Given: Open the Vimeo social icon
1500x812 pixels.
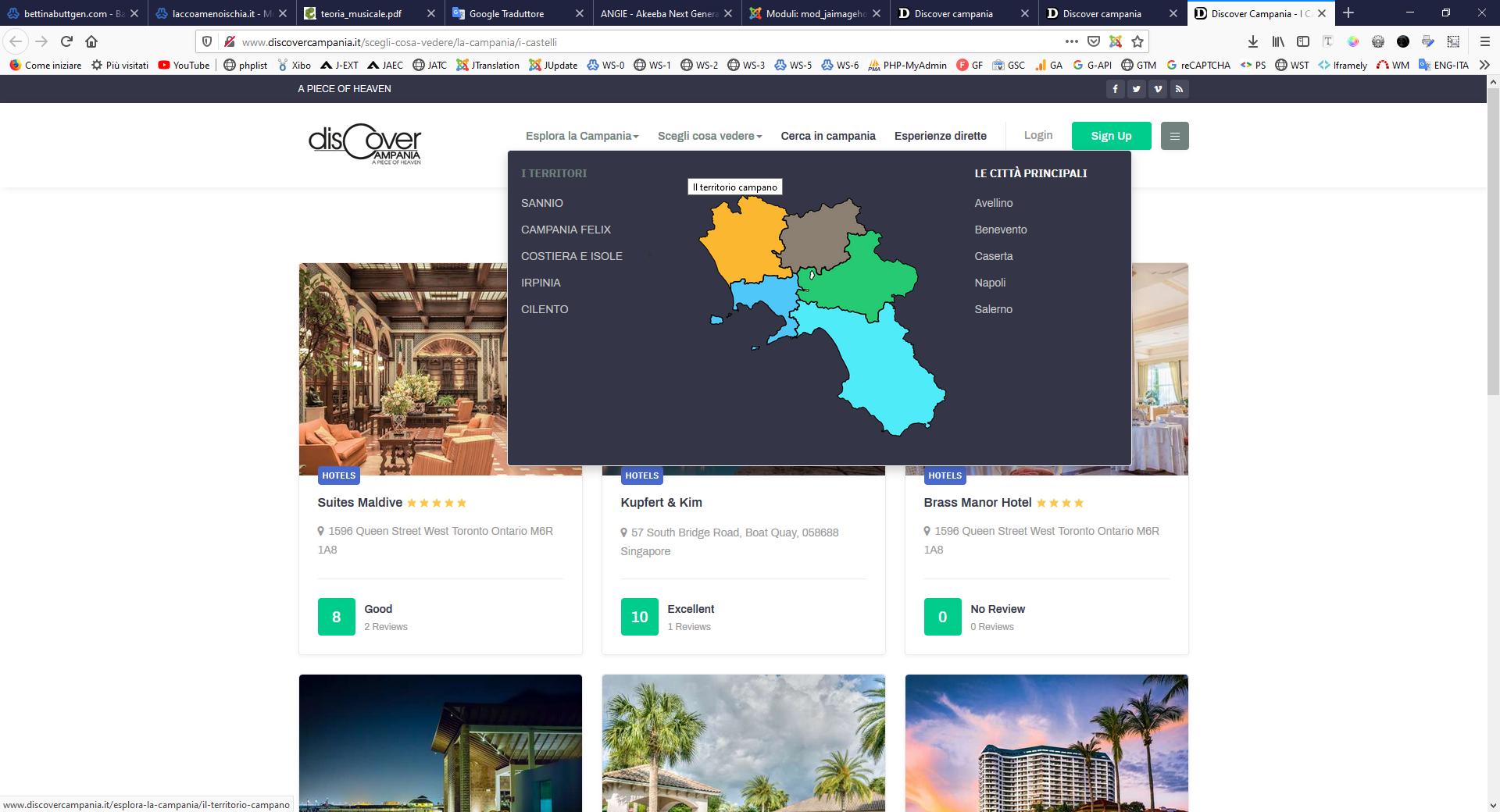Looking at the screenshot, I should pos(1158,89).
